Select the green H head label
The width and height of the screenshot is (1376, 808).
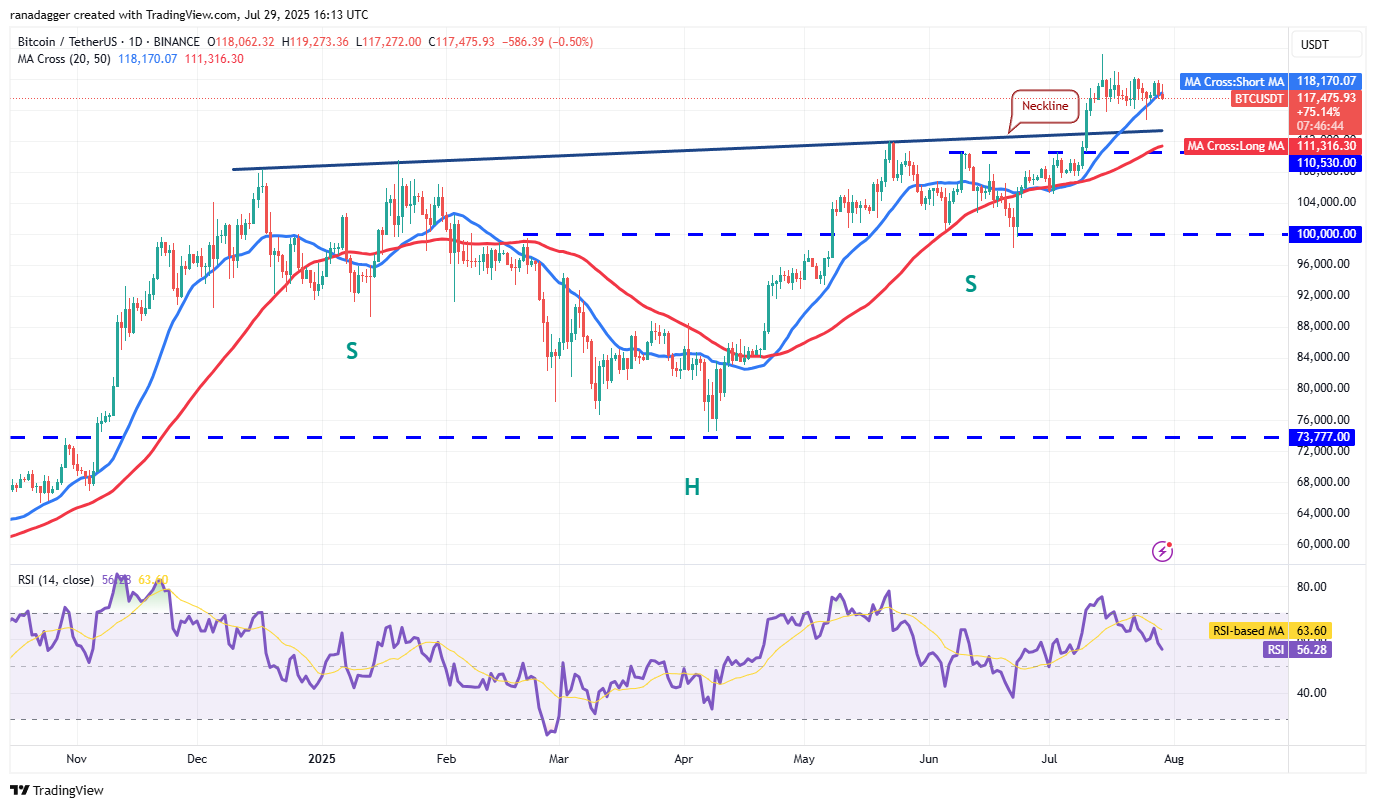tap(691, 488)
